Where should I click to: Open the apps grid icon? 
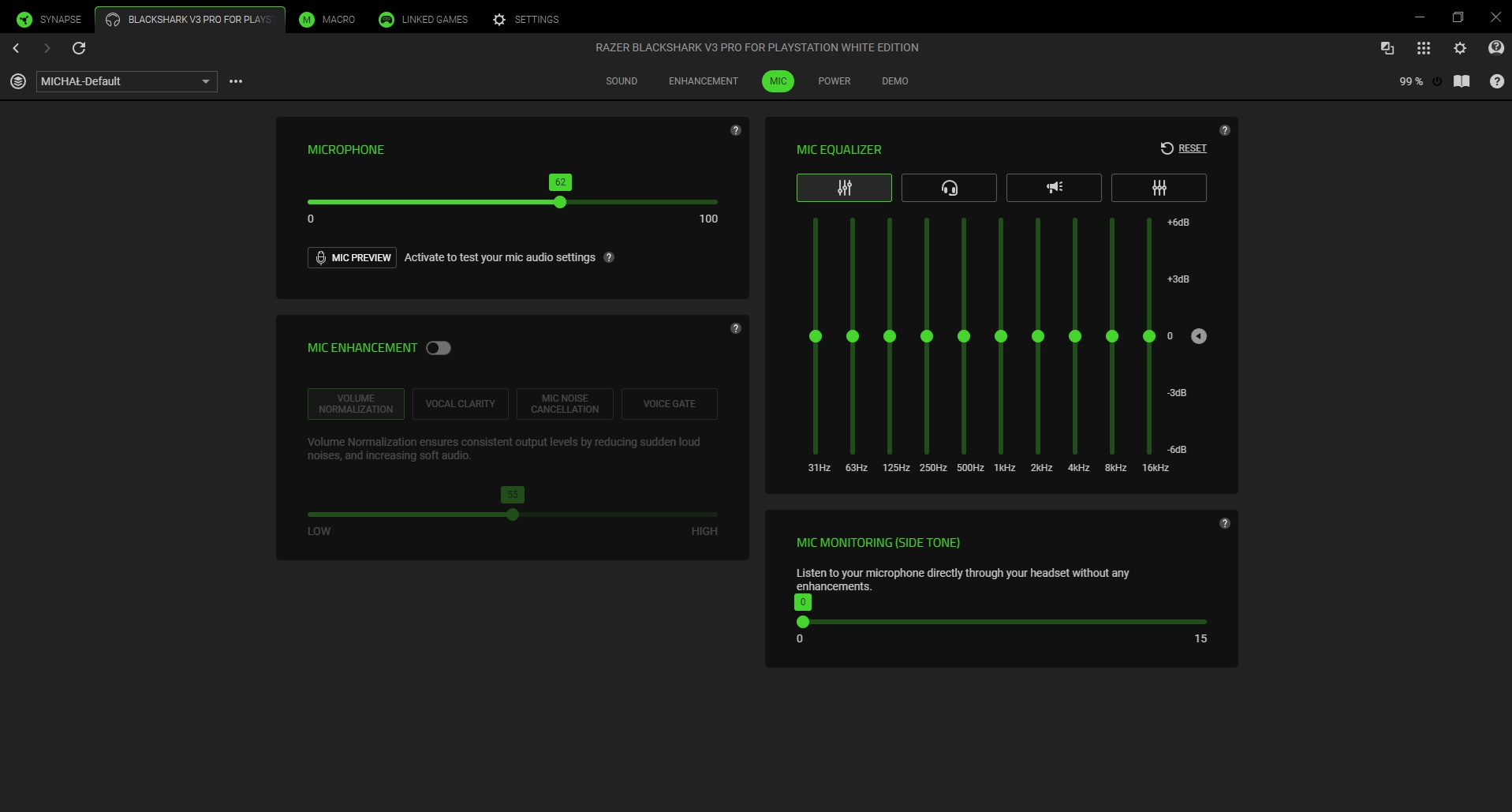pos(1423,48)
